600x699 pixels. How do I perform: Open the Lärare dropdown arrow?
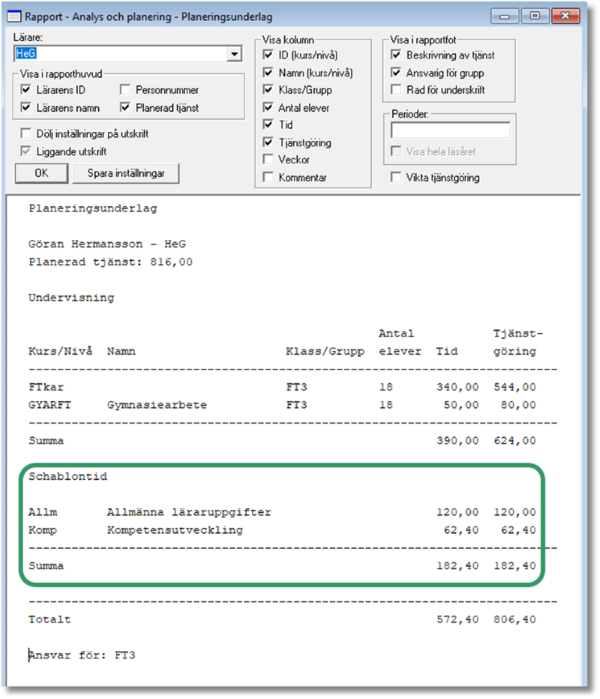[235, 54]
